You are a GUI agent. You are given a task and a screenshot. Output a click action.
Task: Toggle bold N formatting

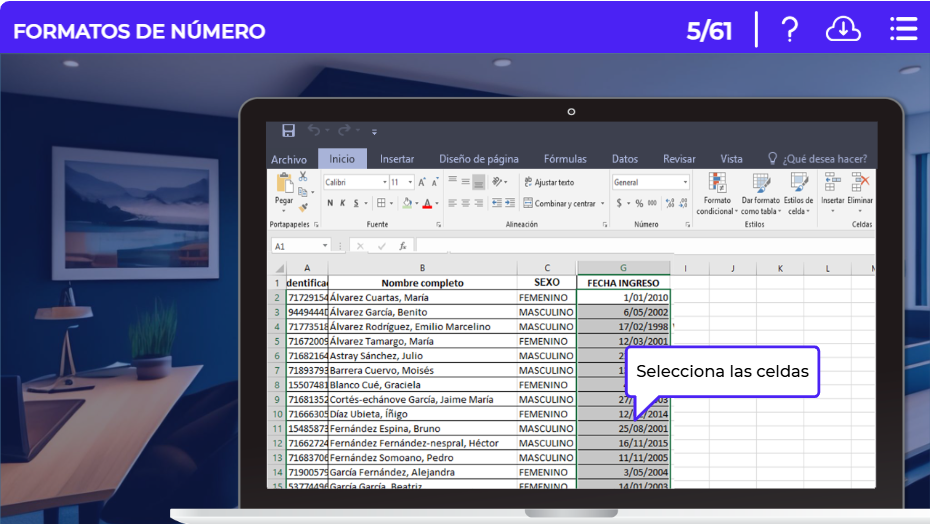[329, 203]
